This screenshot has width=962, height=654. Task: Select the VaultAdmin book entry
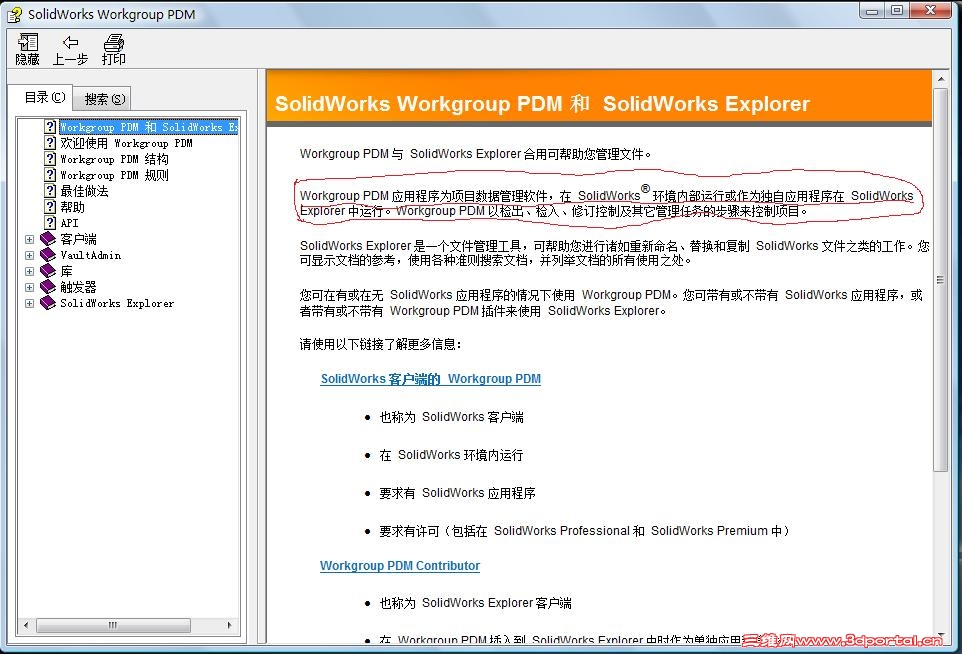91,255
